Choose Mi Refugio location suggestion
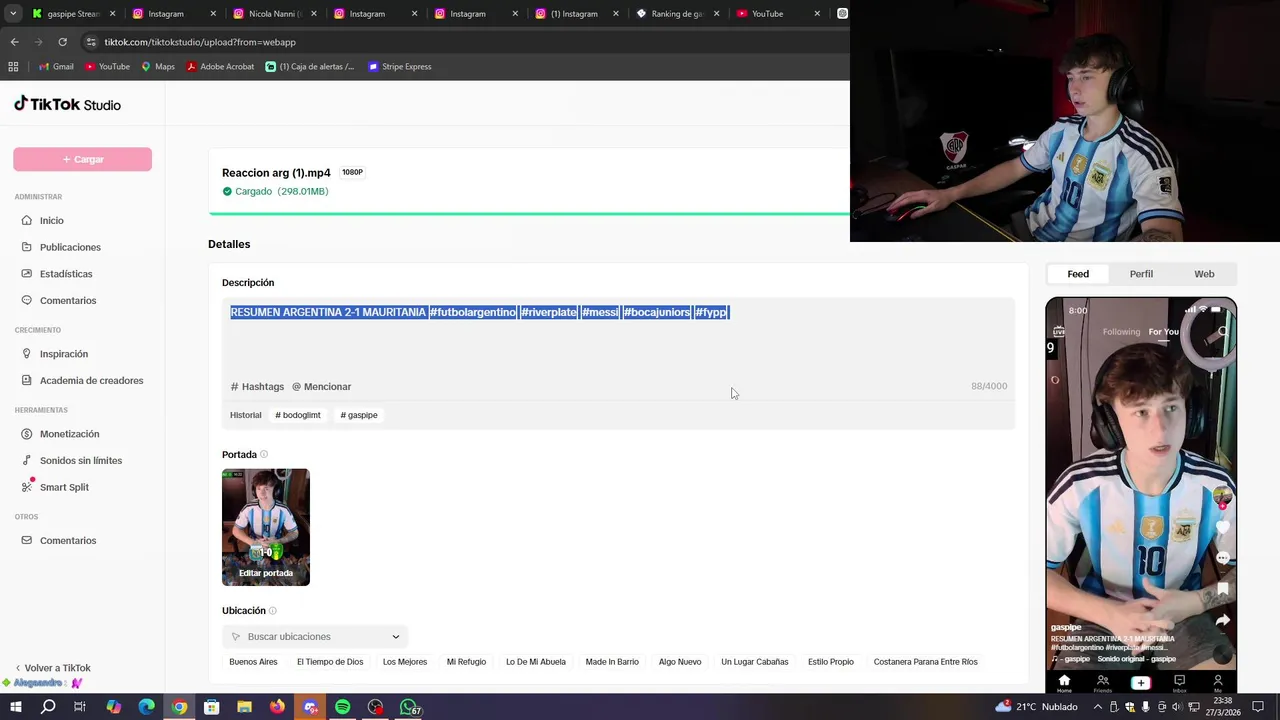The width and height of the screenshot is (1280, 720). click(466, 662)
